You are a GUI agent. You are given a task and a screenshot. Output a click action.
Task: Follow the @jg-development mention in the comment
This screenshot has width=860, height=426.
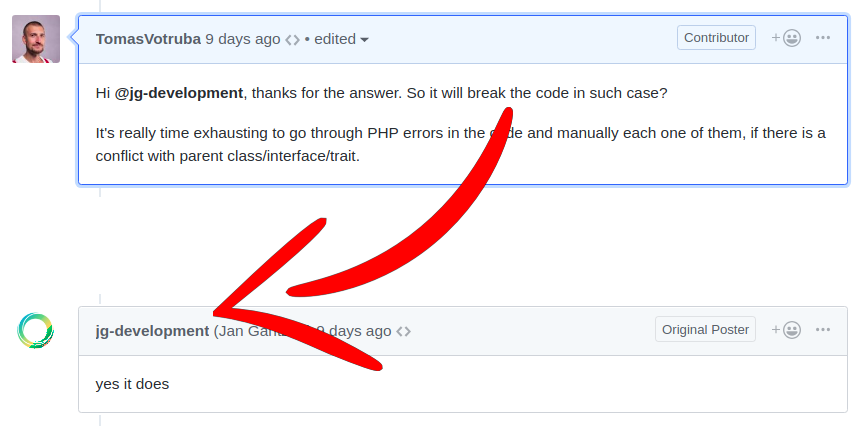tap(179, 93)
